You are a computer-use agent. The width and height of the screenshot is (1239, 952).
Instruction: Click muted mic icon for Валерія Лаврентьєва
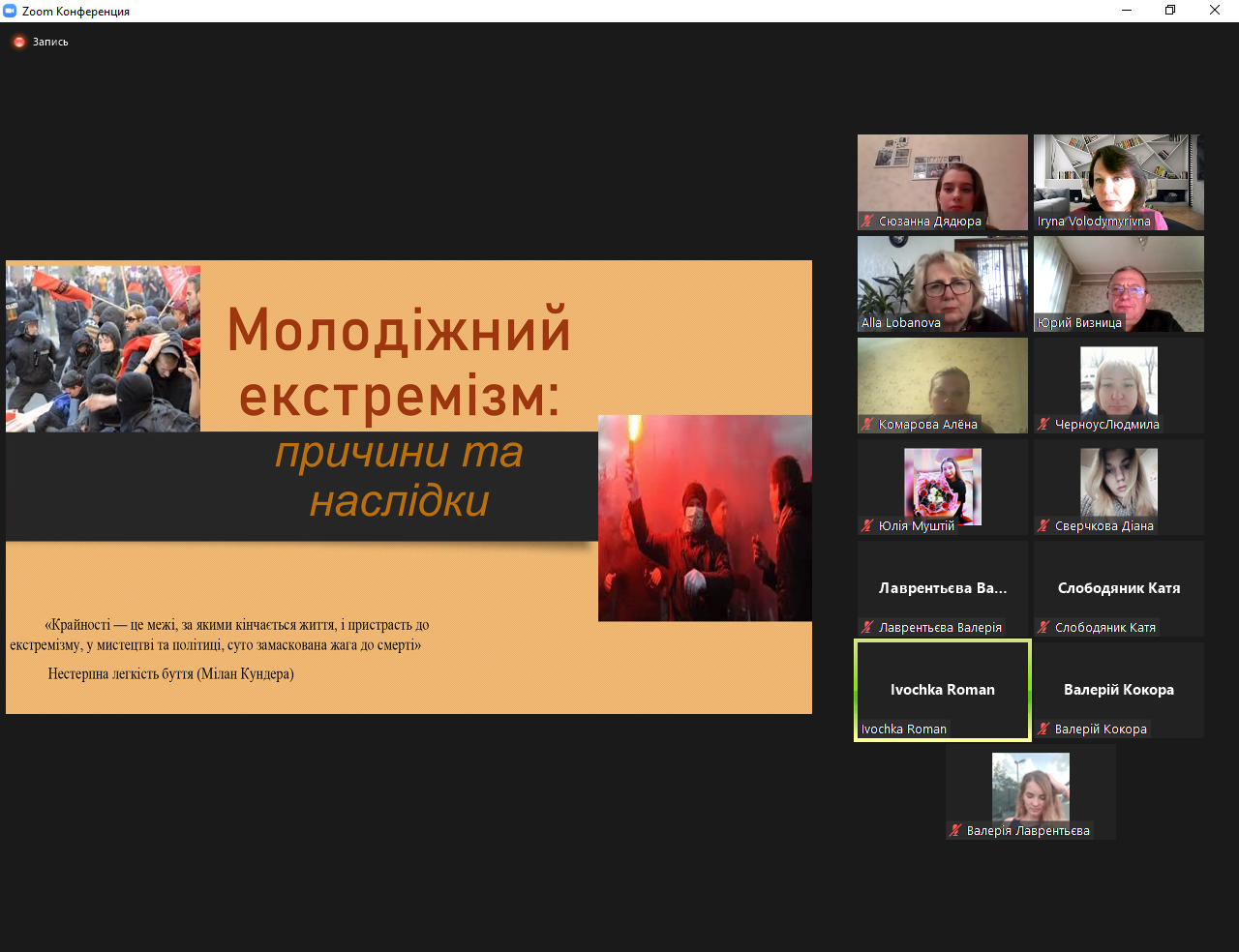(x=956, y=831)
